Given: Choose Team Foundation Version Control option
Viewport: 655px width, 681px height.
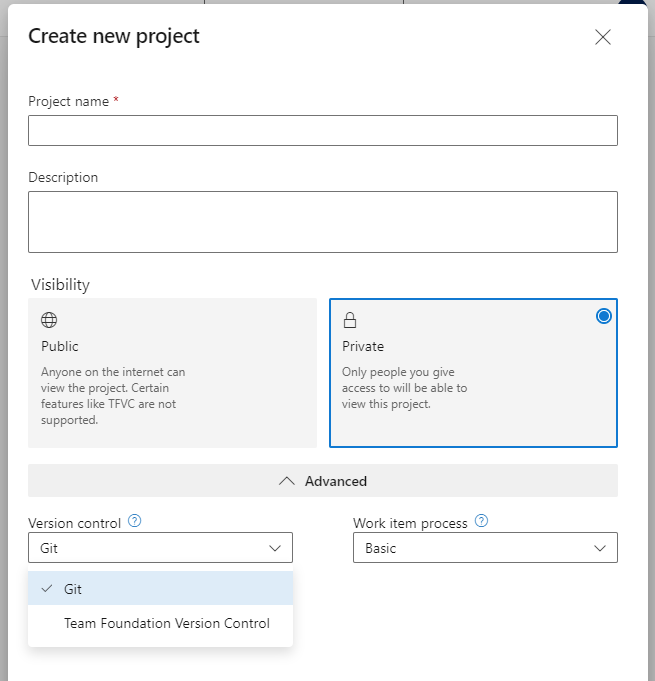Looking at the screenshot, I should [167, 623].
